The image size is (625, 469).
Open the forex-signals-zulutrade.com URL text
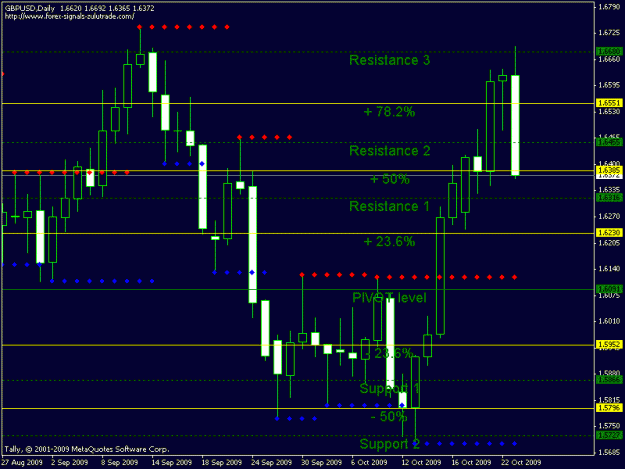[x=69, y=17]
